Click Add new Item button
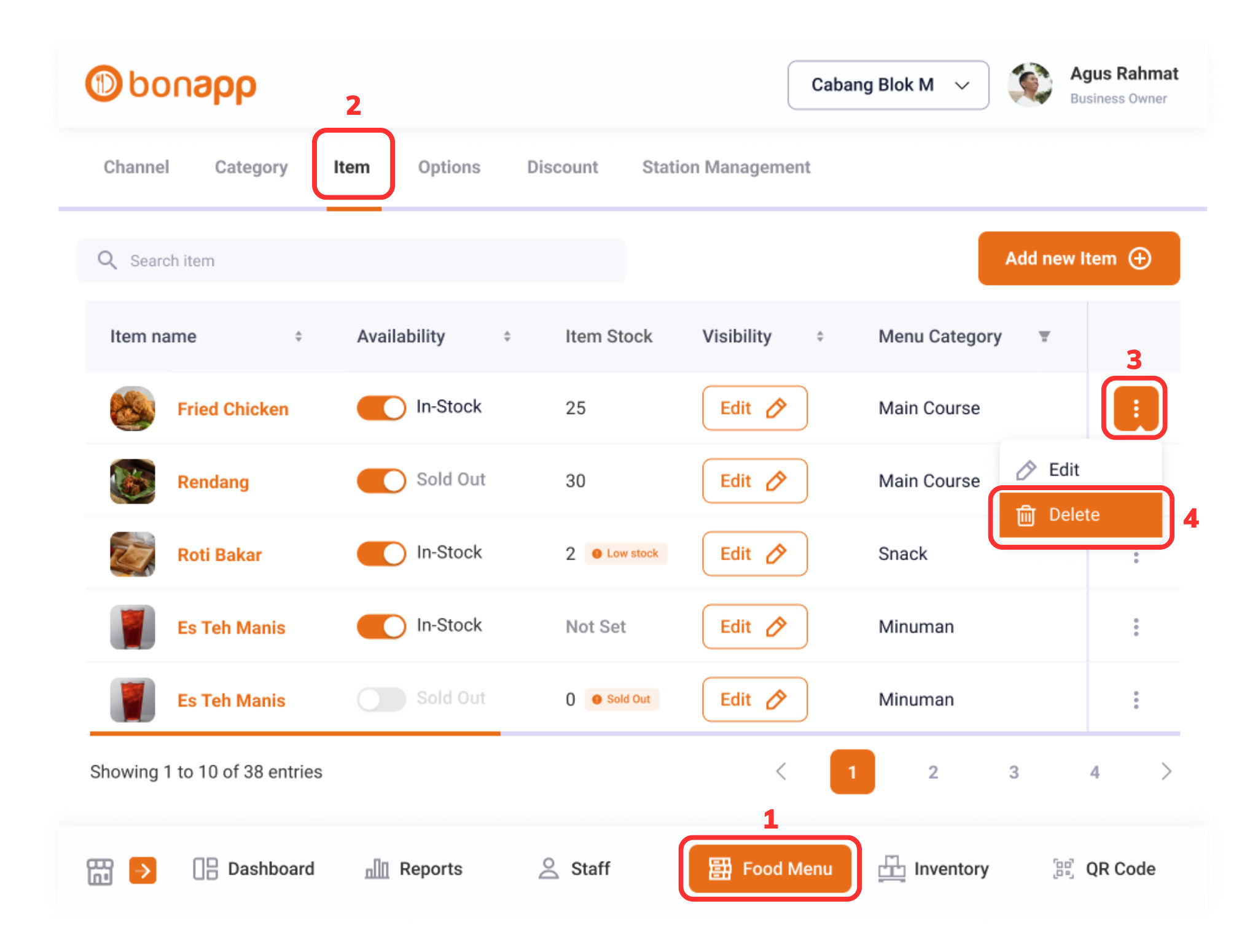Screen dimensions: 1258x952 pos(1078,259)
